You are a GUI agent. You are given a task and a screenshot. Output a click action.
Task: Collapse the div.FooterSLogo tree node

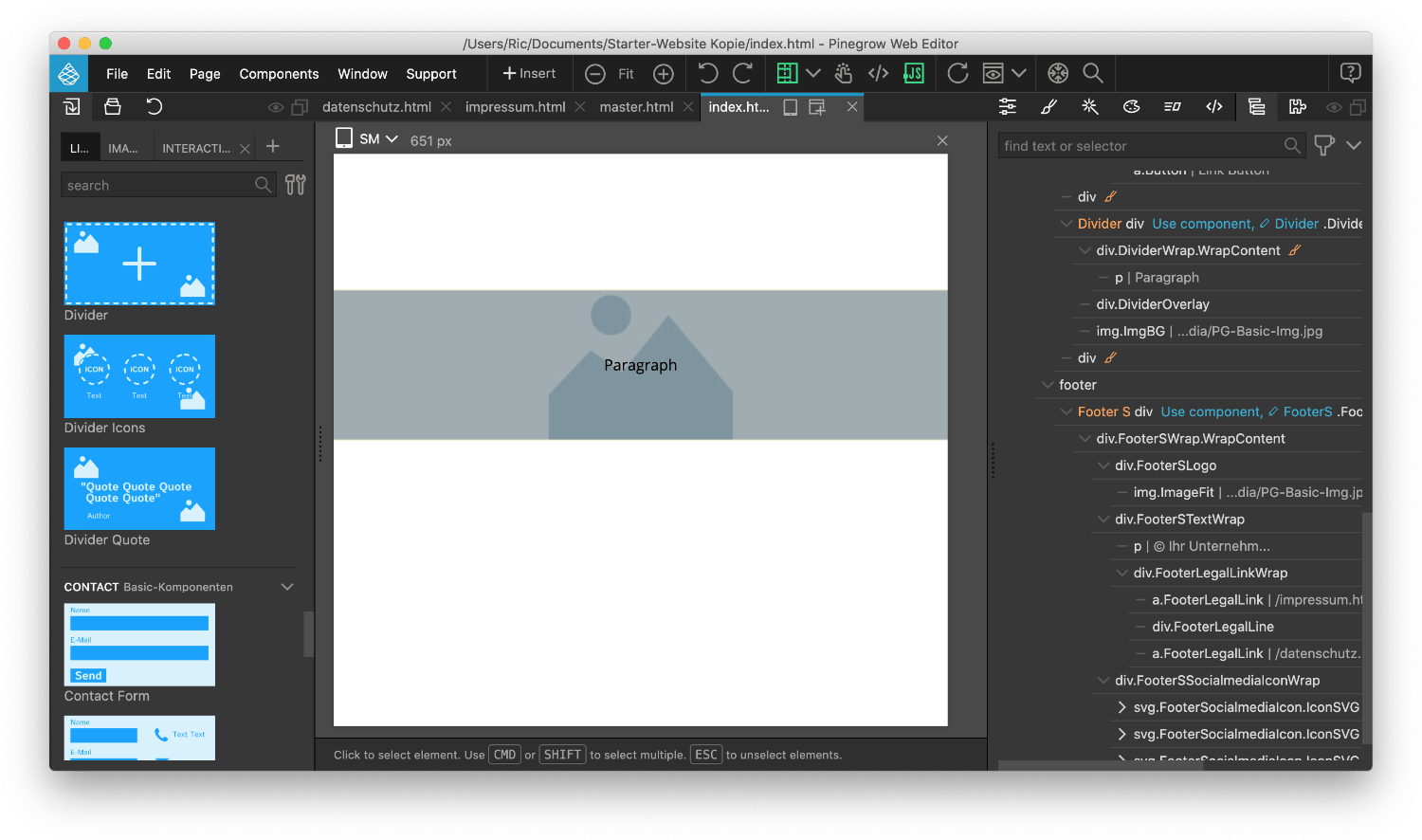[x=1103, y=466]
